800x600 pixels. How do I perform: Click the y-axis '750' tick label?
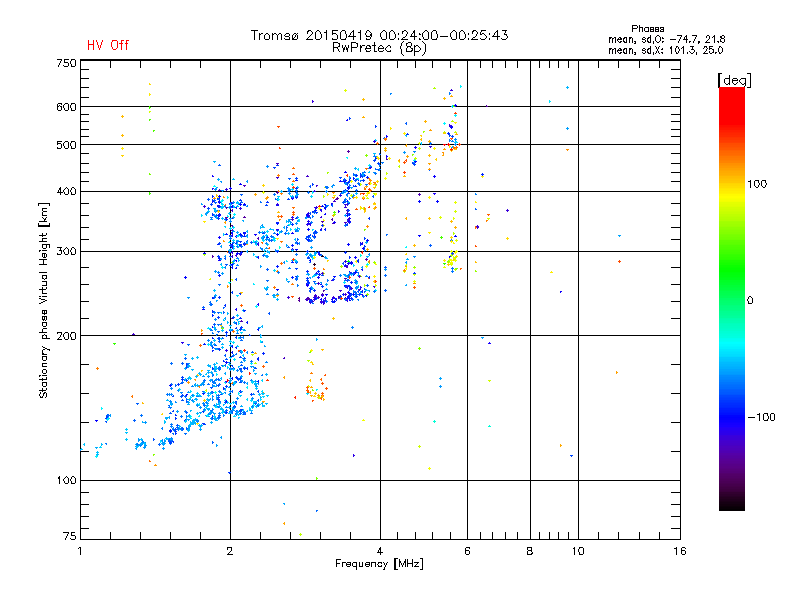click(66, 63)
